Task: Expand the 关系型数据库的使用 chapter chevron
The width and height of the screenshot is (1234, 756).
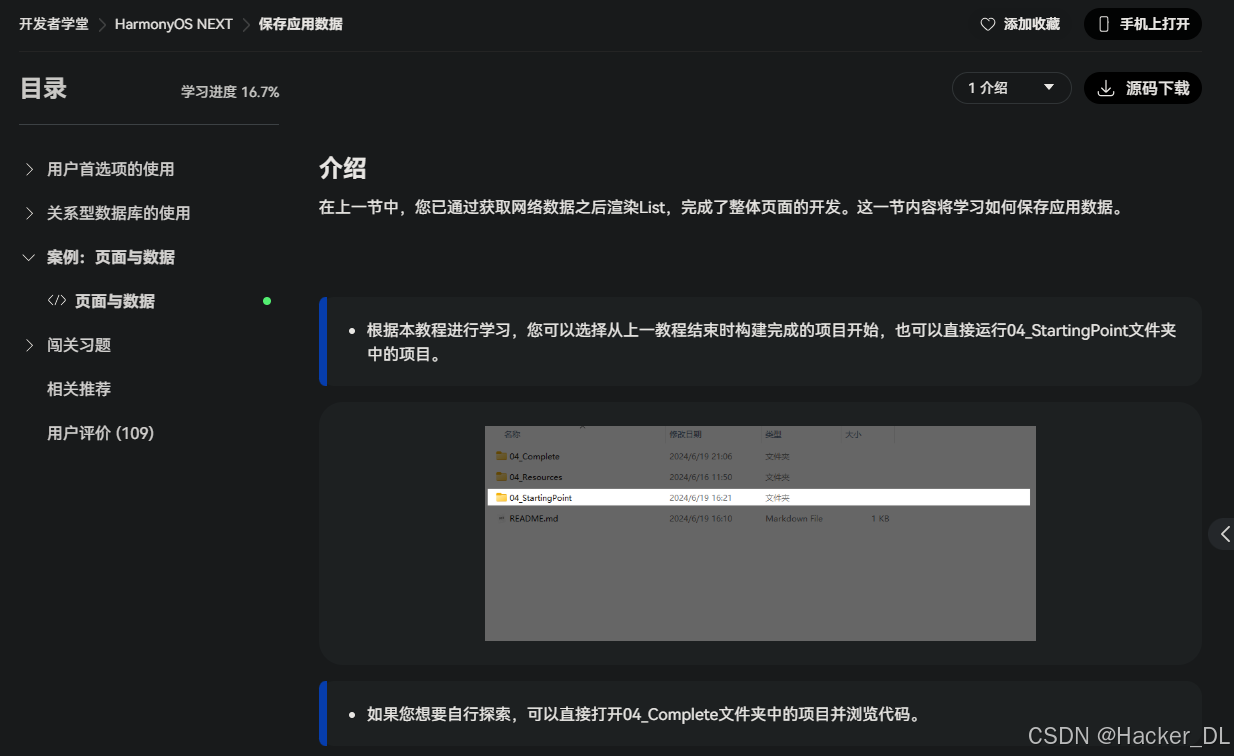Action: pos(29,213)
